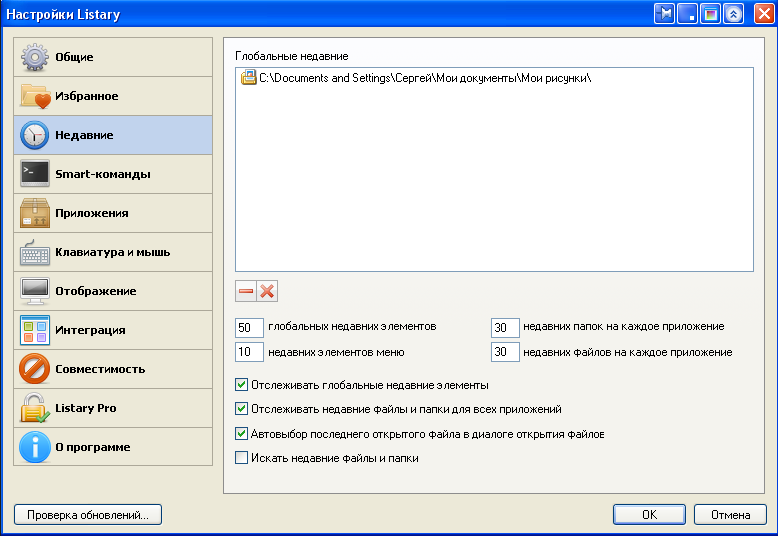Toggle tracking recent files for all applications

point(241,409)
